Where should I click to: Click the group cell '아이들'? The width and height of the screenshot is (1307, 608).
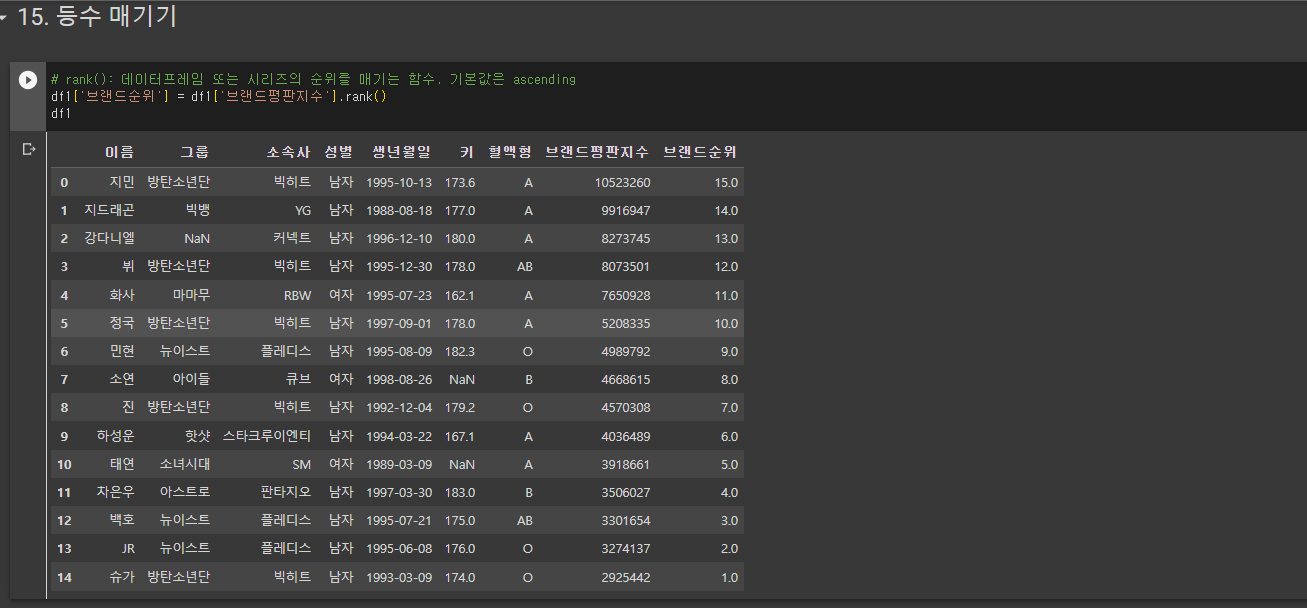[191, 379]
